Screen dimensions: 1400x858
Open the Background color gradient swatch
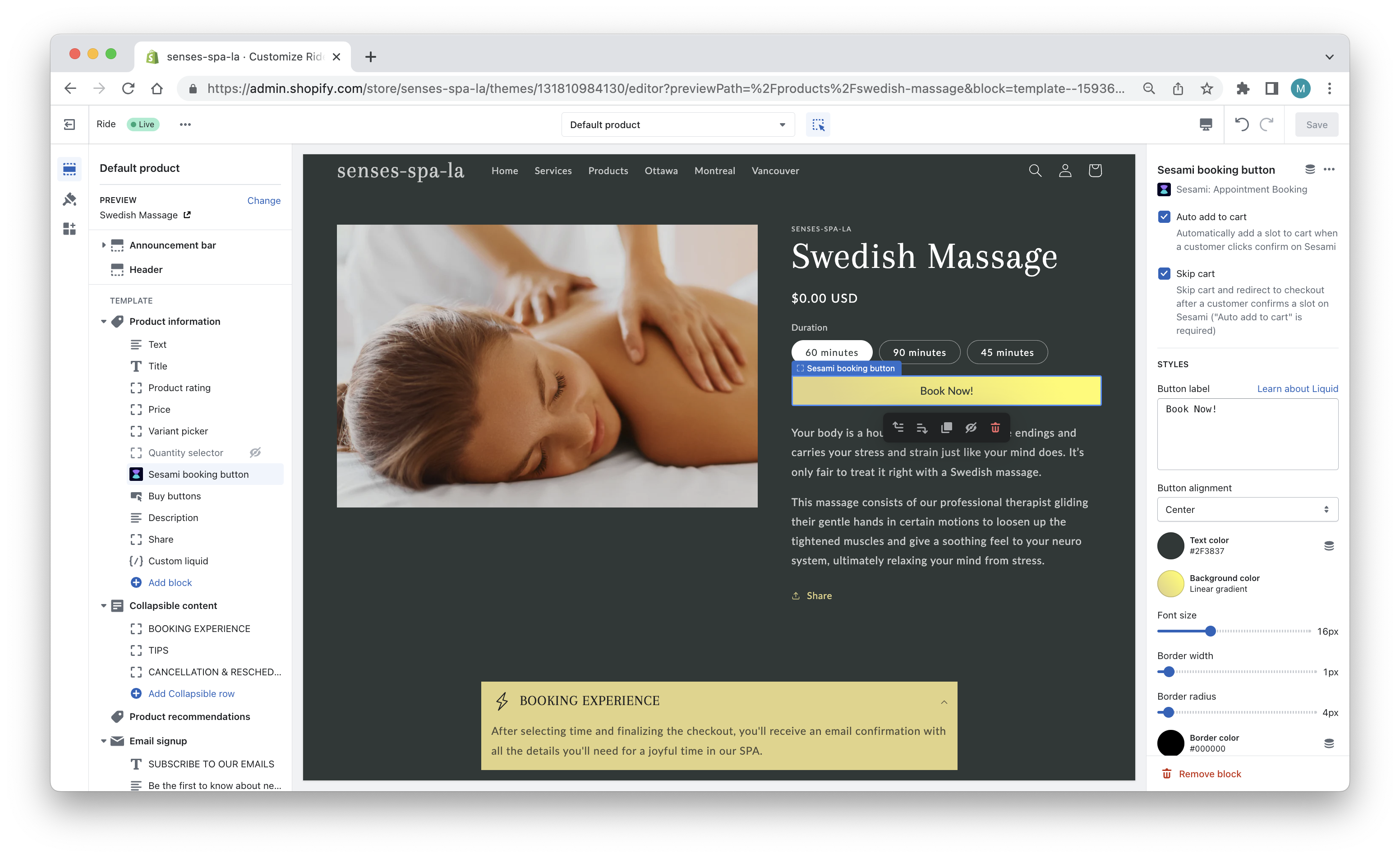[x=1170, y=584]
